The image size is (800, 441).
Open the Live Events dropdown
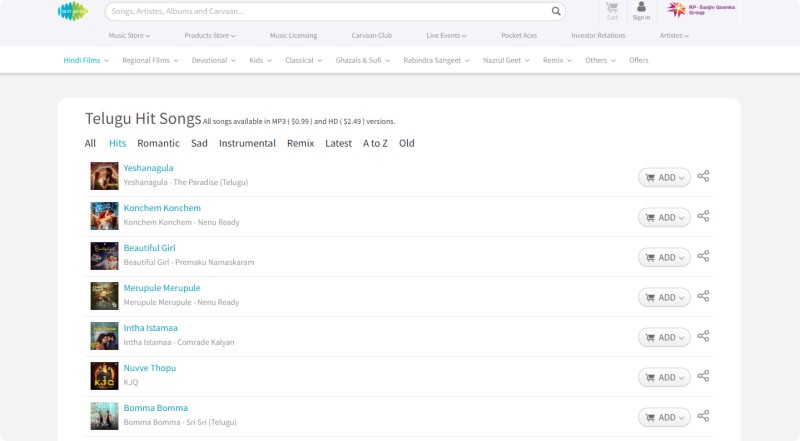coord(446,36)
